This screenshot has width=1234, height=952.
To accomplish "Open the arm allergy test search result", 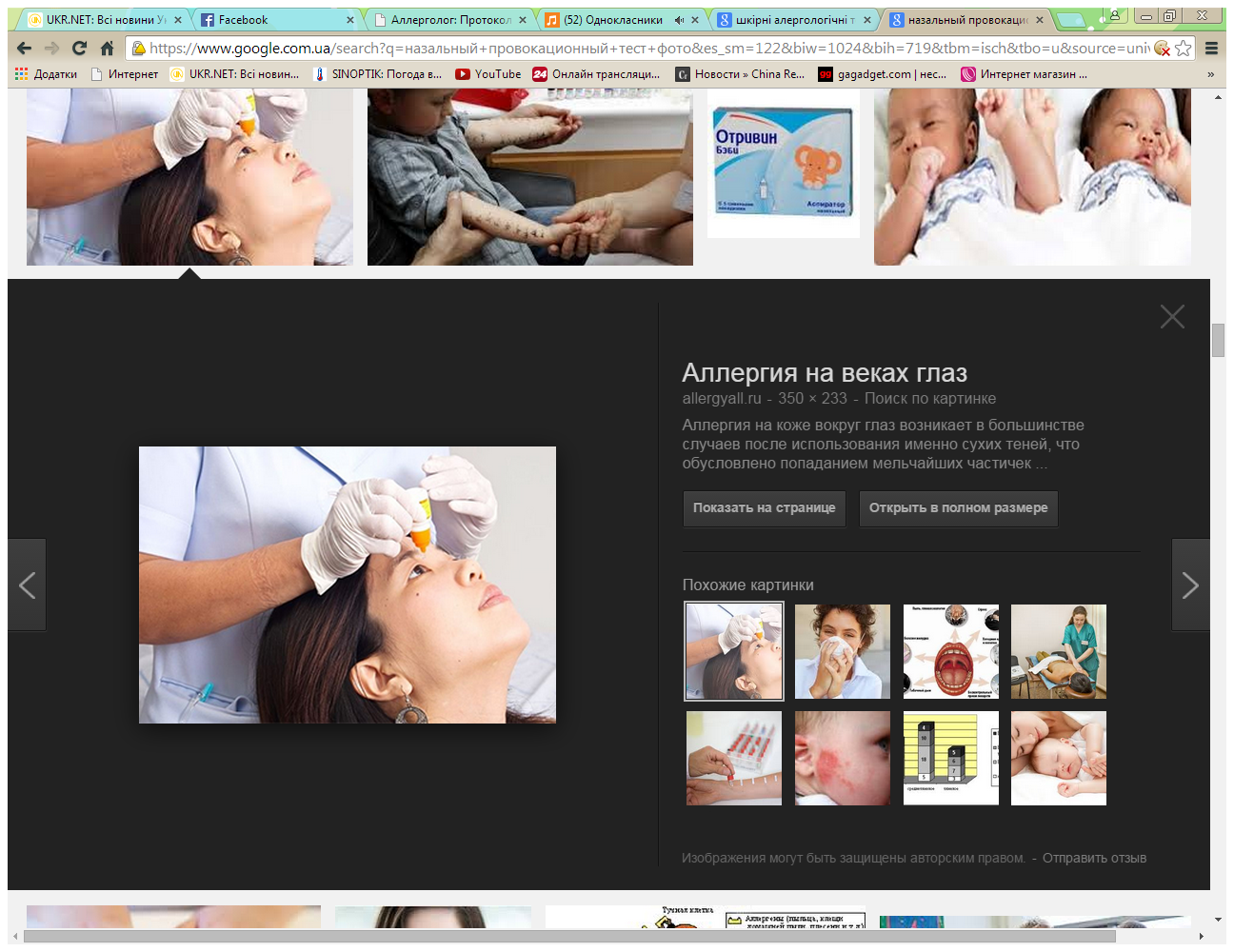I will [530, 177].
